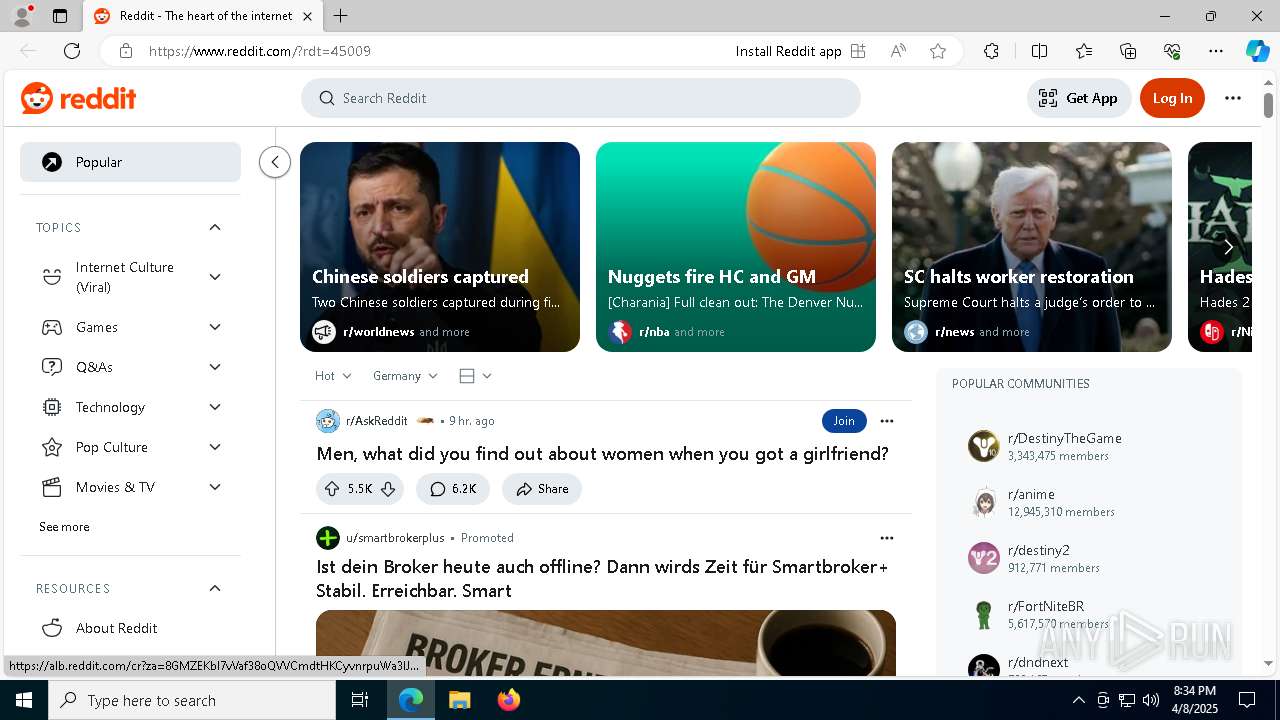
Task: Select Popular in the left sidebar
Action: [x=130, y=162]
